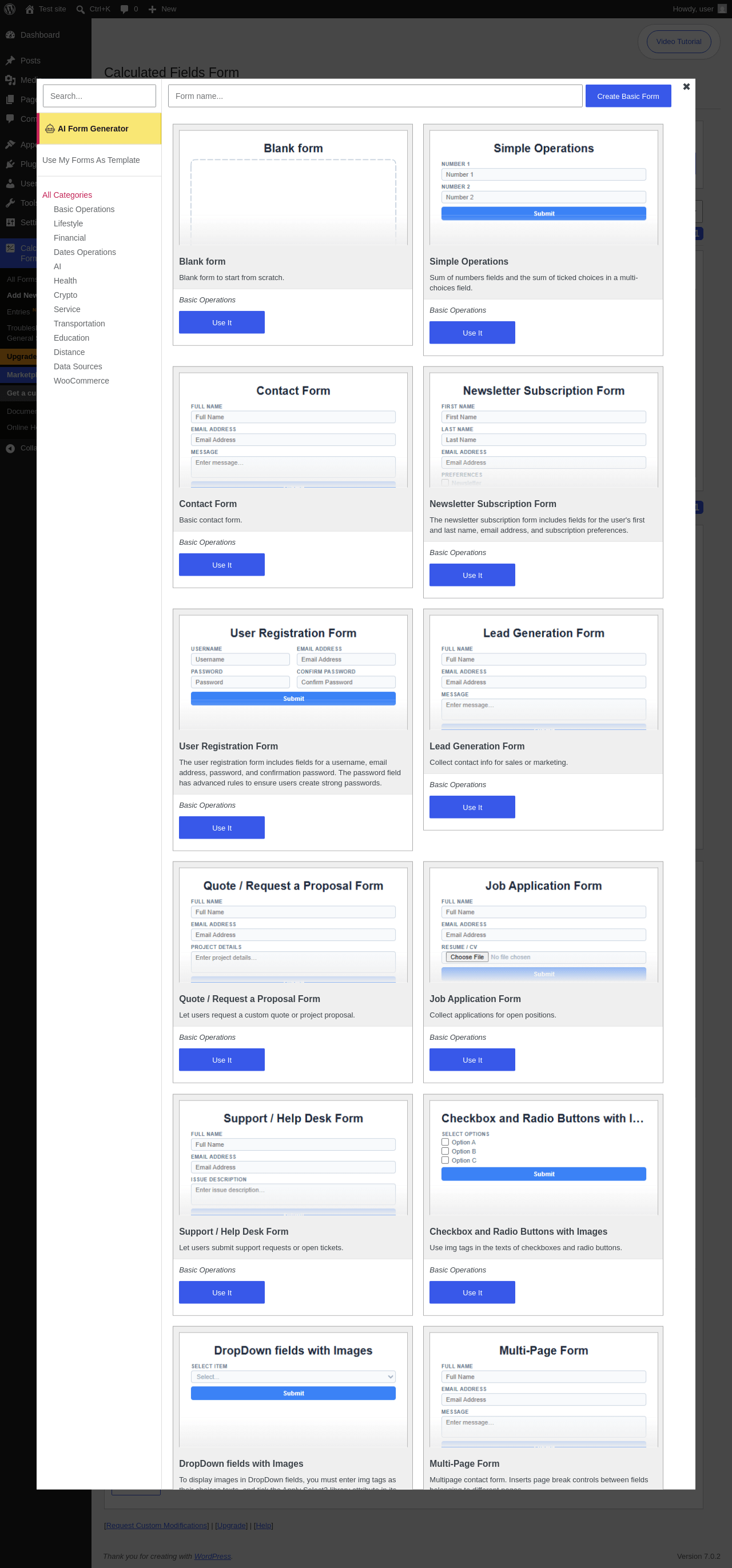Image resolution: width=732 pixels, height=1568 pixels.
Task: Use the Lead Generation Form template
Action: pos(472,807)
